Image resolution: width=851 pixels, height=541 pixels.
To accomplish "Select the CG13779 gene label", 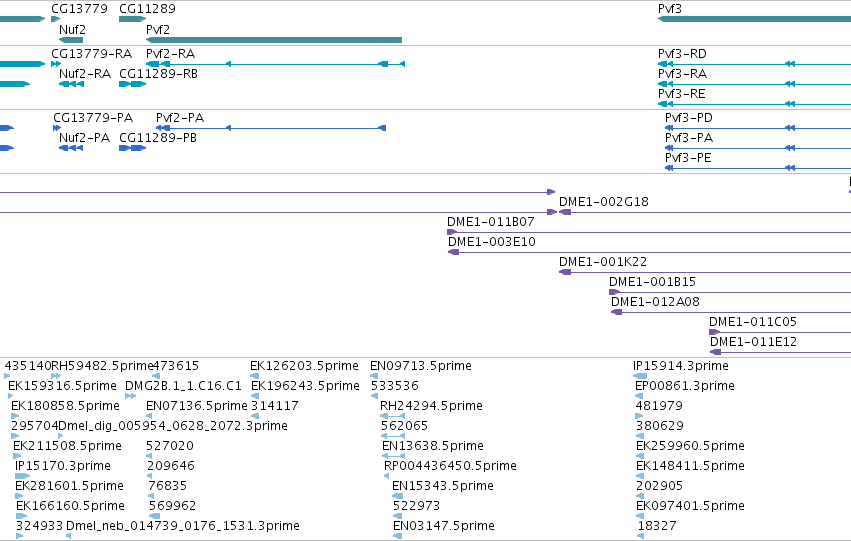I will [x=79, y=9].
